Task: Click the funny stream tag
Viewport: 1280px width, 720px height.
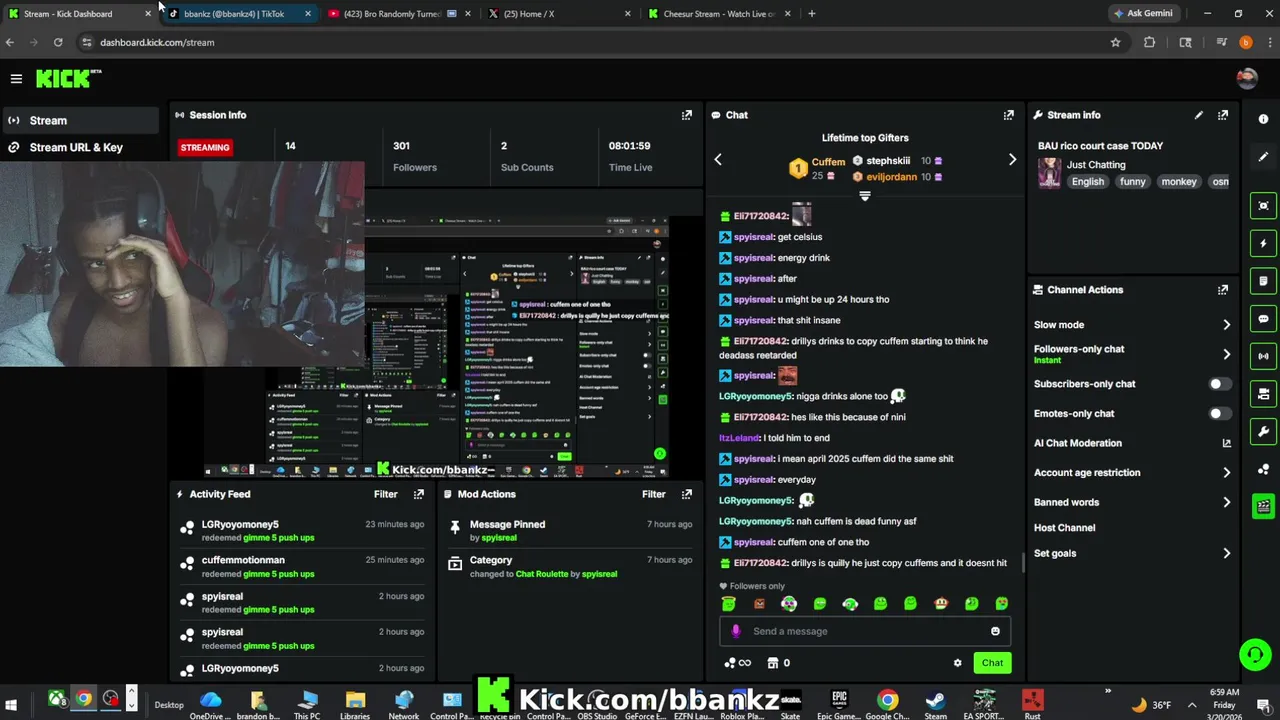Action: coord(1132,182)
